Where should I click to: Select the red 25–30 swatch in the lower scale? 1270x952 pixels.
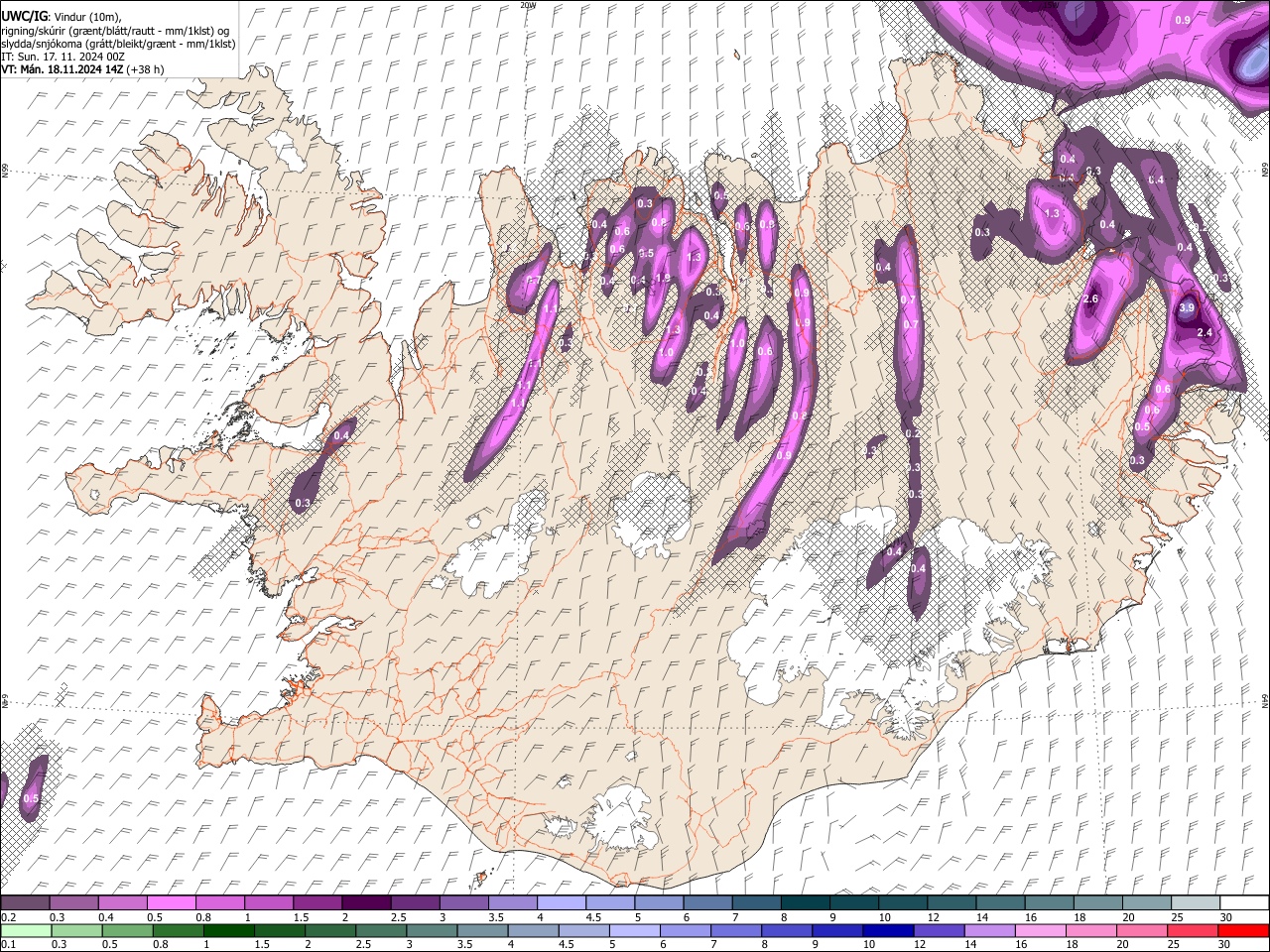coord(1195,931)
